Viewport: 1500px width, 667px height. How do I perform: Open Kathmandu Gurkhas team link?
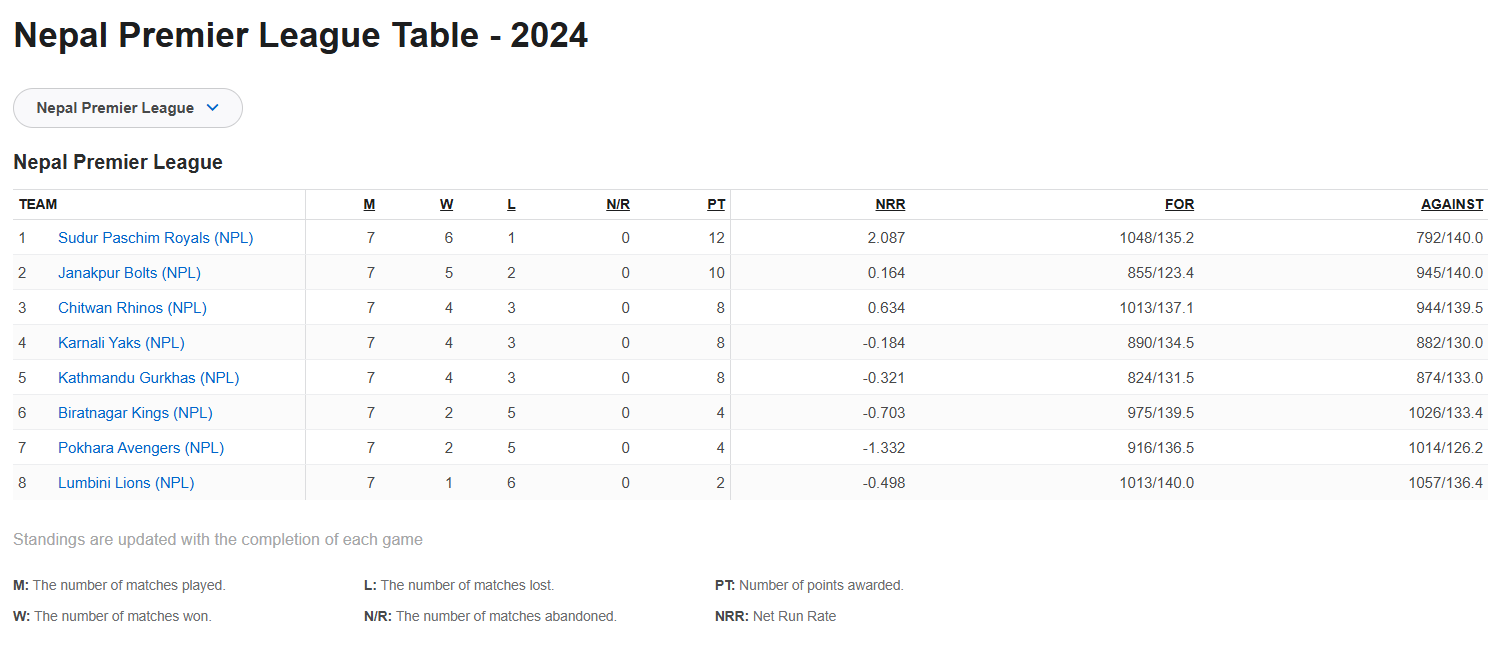tap(148, 378)
